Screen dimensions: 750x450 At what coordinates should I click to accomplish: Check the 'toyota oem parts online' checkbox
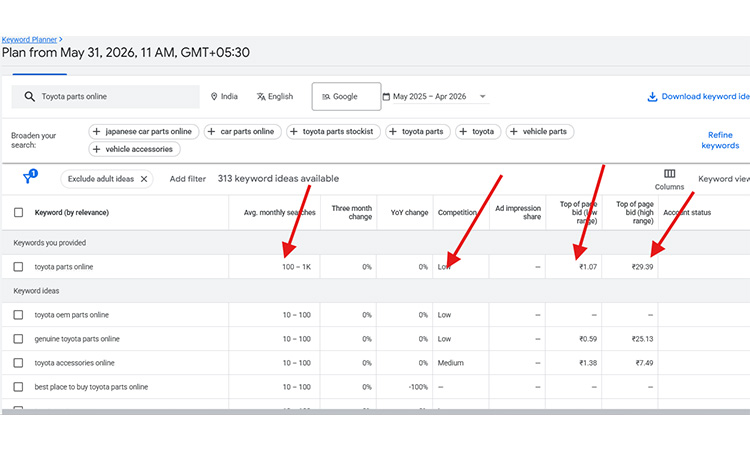[x=18, y=315]
